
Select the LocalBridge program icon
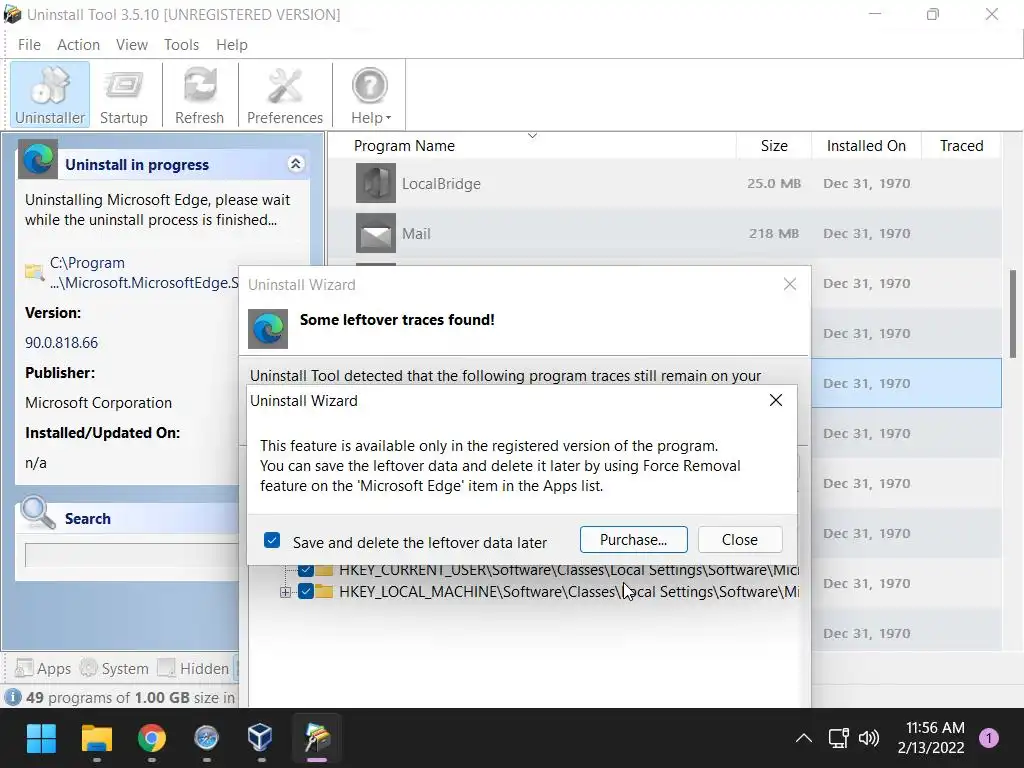(x=376, y=183)
